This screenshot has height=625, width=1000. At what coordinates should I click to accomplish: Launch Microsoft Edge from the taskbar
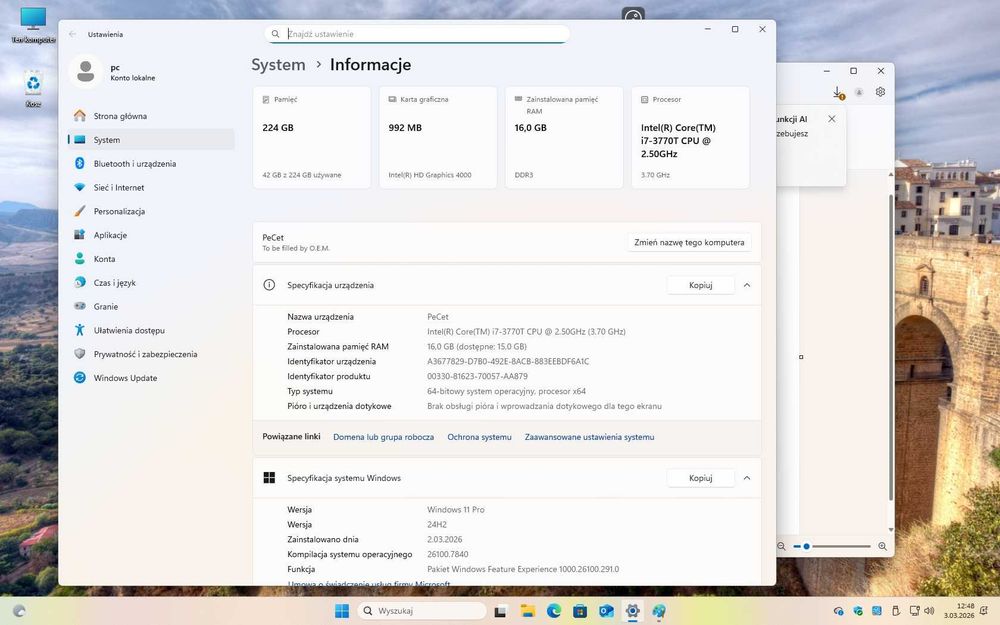coord(554,611)
